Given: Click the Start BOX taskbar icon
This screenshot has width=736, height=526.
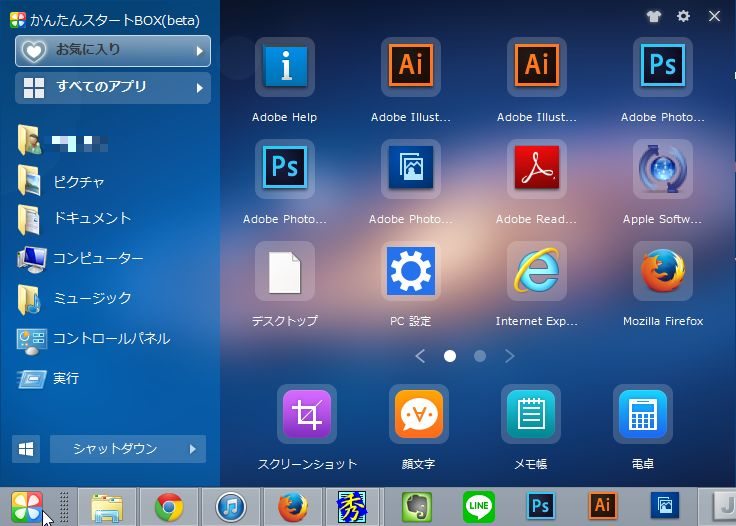Looking at the screenshot, I should point(26,507).
